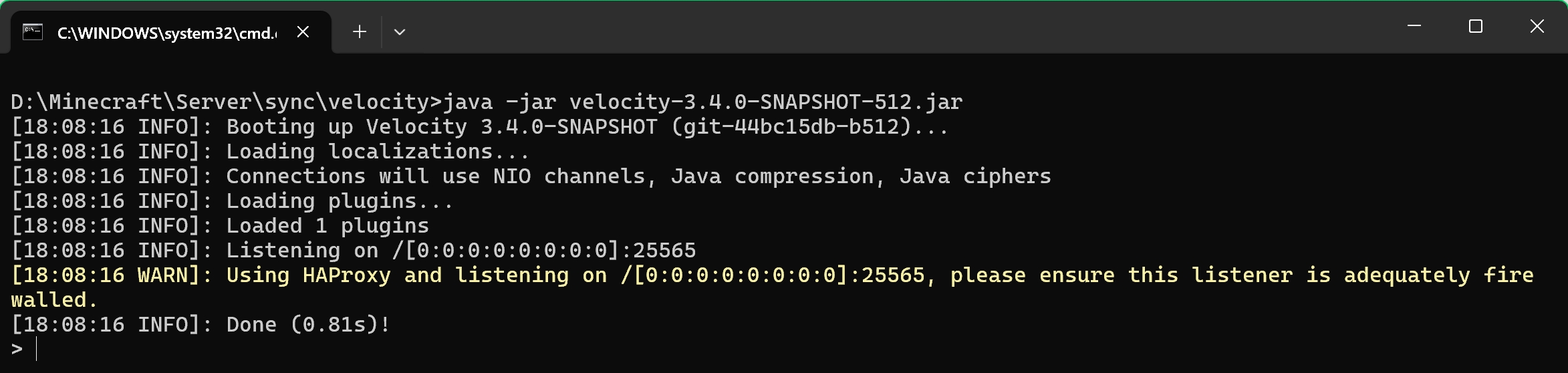The width and height of the screenshot is (1568, 373).
Task: Click the word "walled." in the warning
Action: 55,300
